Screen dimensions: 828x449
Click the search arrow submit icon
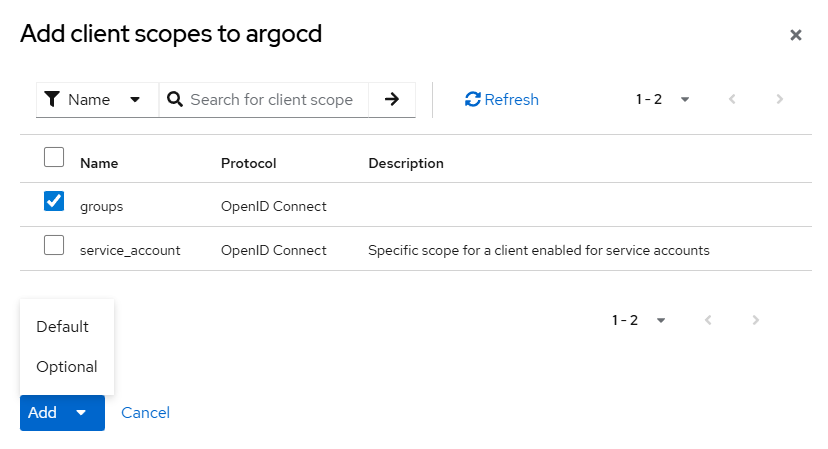[x=392, y=99]
